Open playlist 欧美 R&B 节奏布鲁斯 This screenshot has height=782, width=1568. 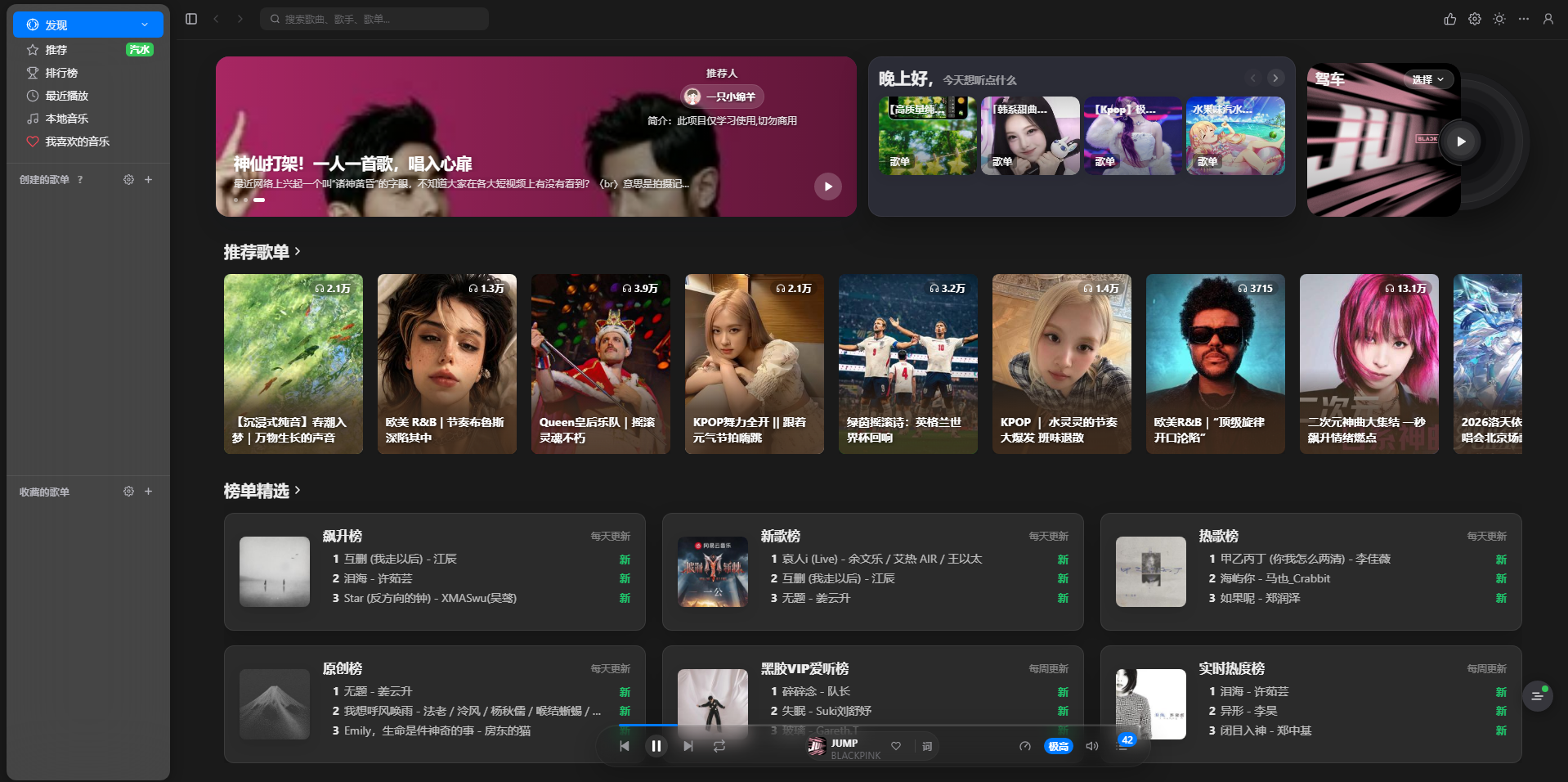pos(447,364)
